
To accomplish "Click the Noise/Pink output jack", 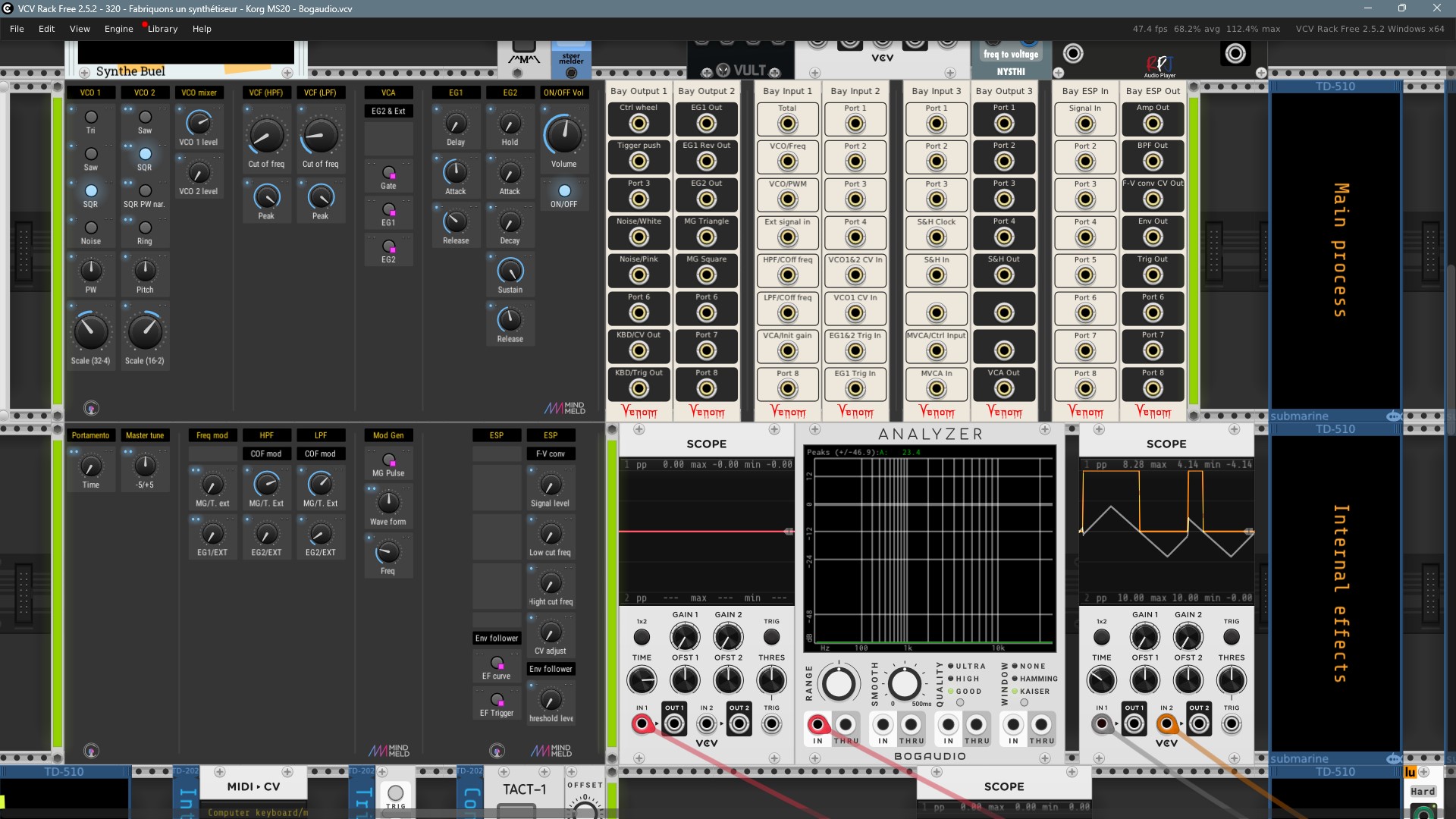I will (639, 275).
